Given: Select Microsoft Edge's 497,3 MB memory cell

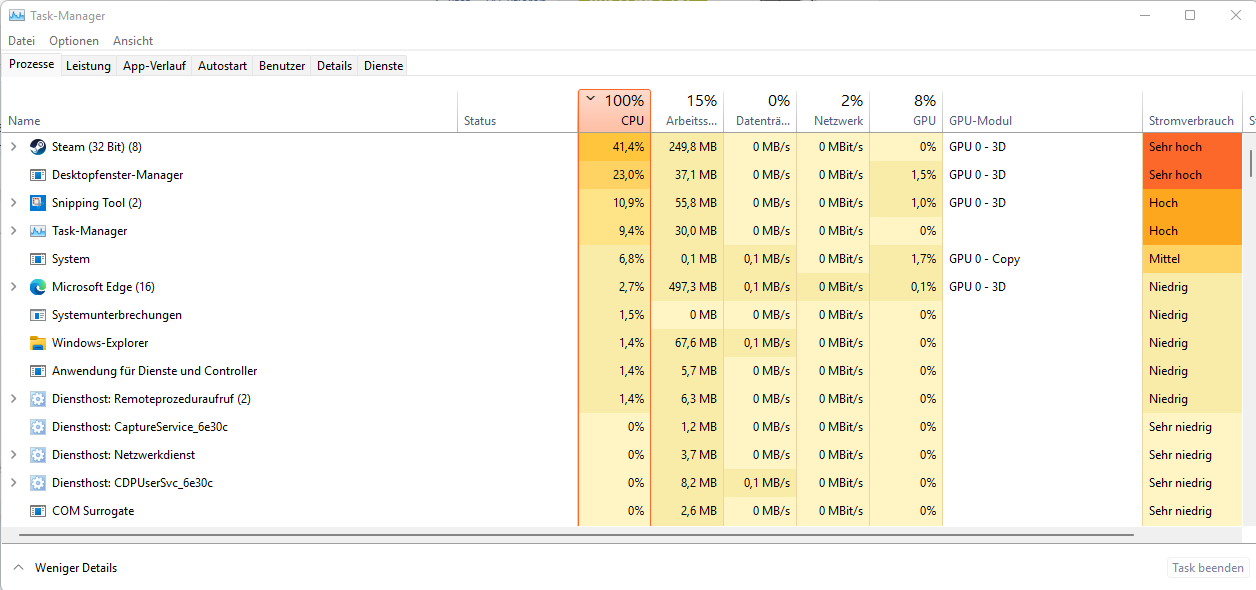Looking at the screenshot, I should point(687,287).
